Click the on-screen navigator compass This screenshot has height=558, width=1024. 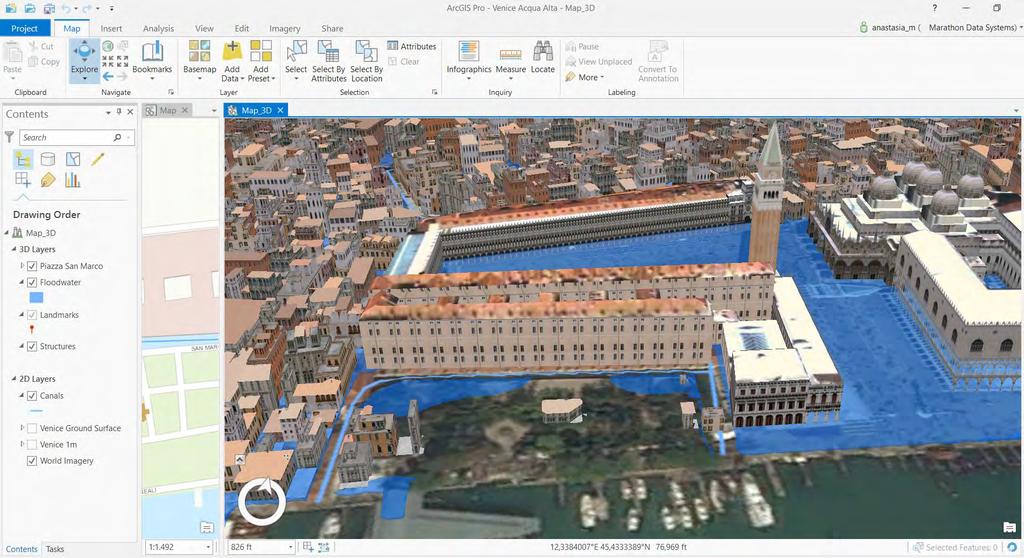[261, 502]
